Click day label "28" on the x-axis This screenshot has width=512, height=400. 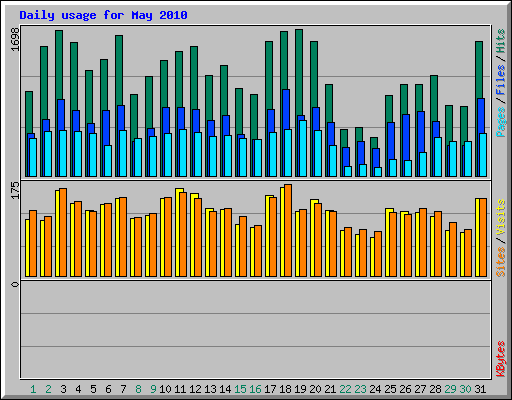(435, 389)
